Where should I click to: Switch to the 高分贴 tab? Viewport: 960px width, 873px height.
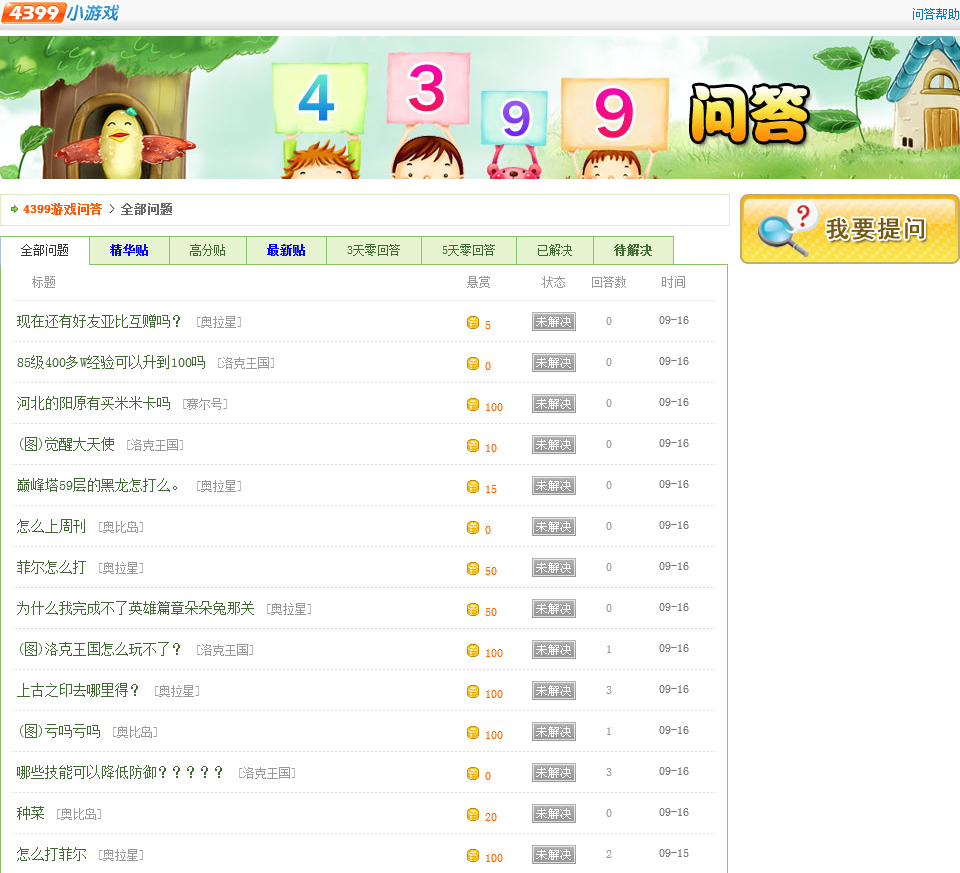point(208,250)
